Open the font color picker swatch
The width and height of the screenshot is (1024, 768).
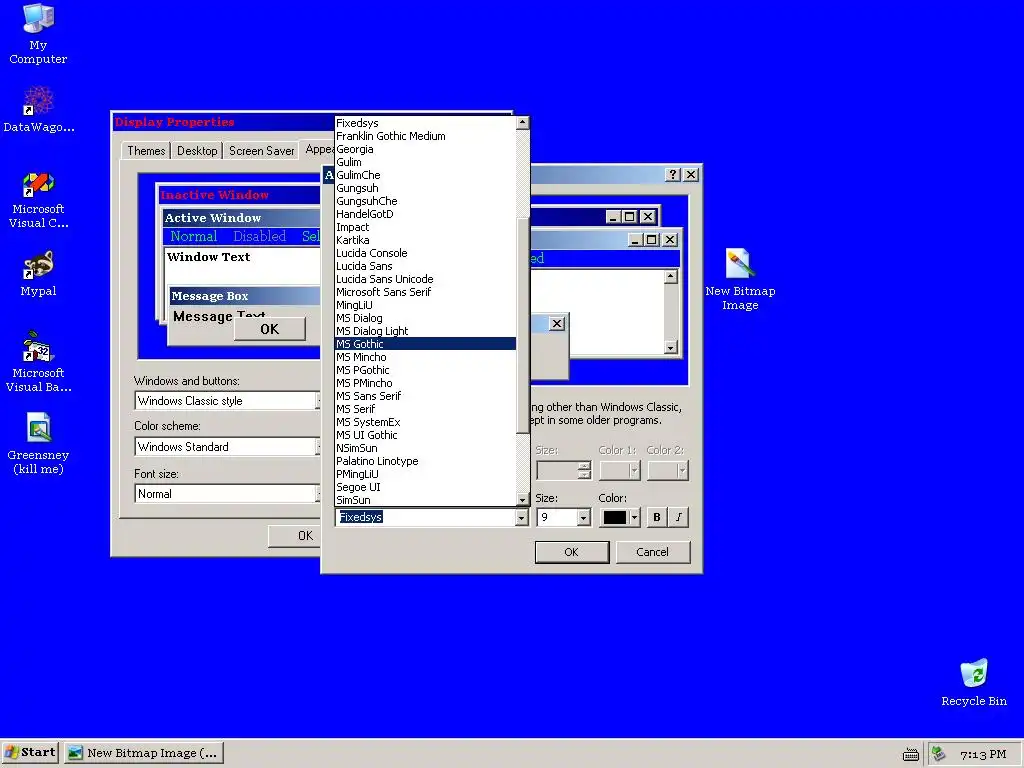tap(620, 517)
